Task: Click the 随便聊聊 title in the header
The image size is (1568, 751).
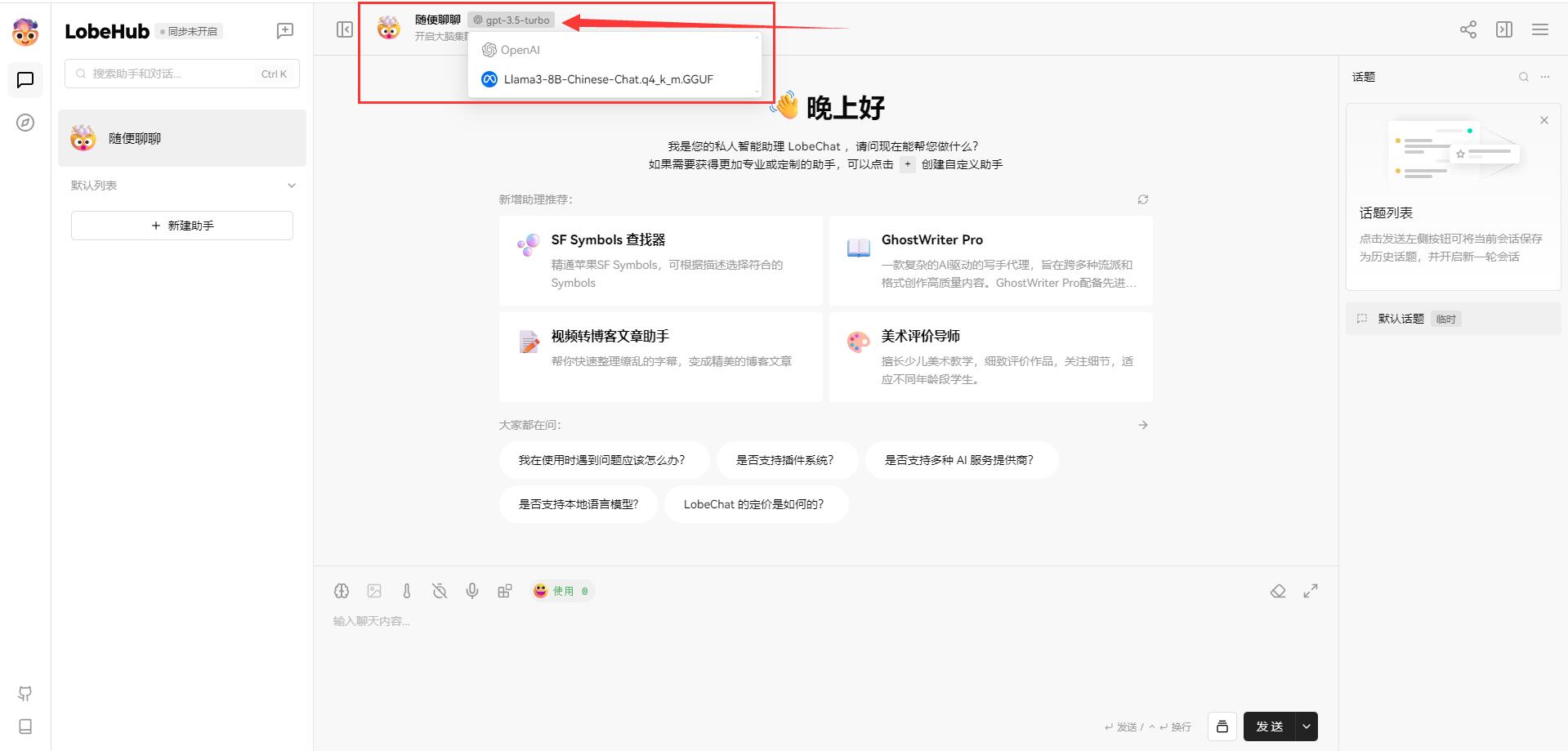Action: point(437,20)
